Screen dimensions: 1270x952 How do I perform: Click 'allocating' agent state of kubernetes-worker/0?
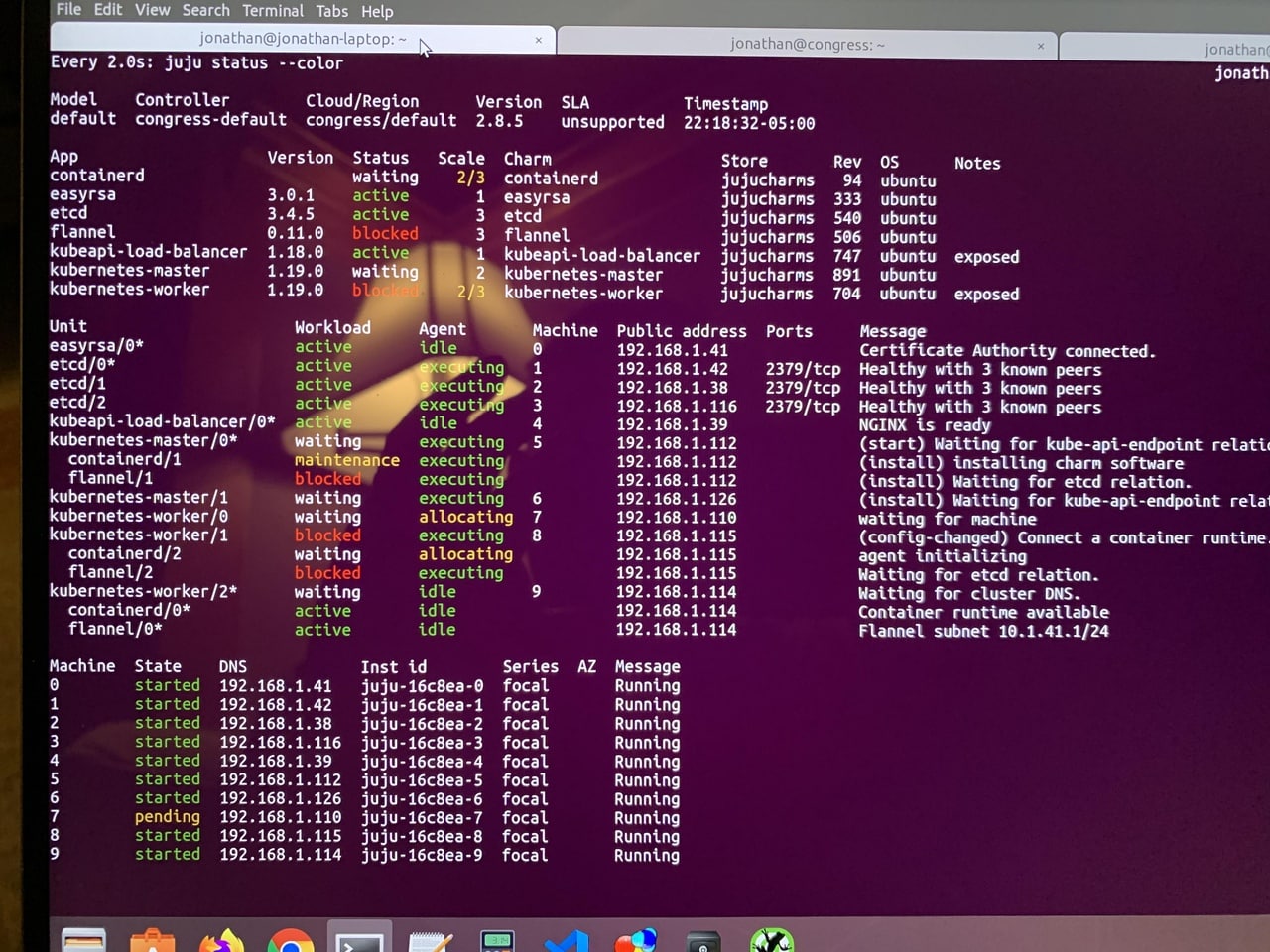(x=465, y=517)
